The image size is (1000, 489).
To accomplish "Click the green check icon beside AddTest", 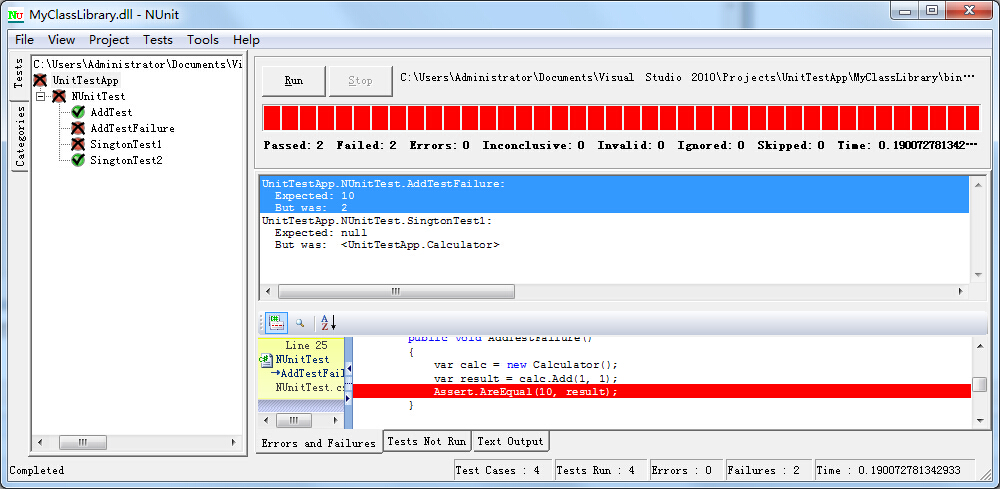I will point(78,112).
